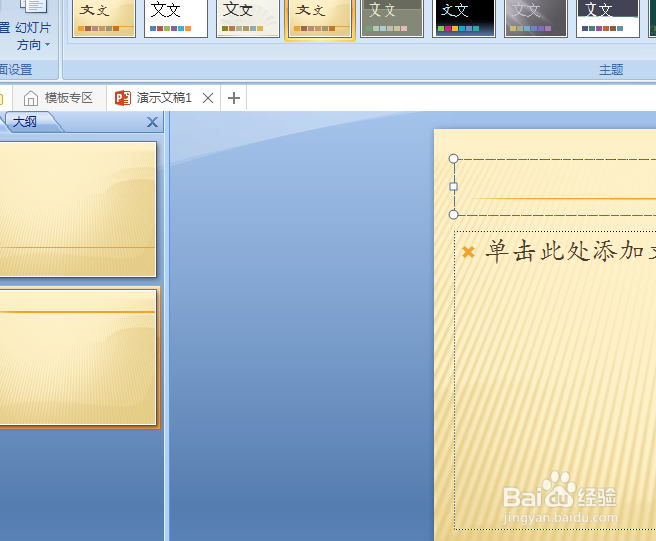Switch to the 大纲 outline tab
This screenshot has width=656, height=541.
click(x=25, y=122)
